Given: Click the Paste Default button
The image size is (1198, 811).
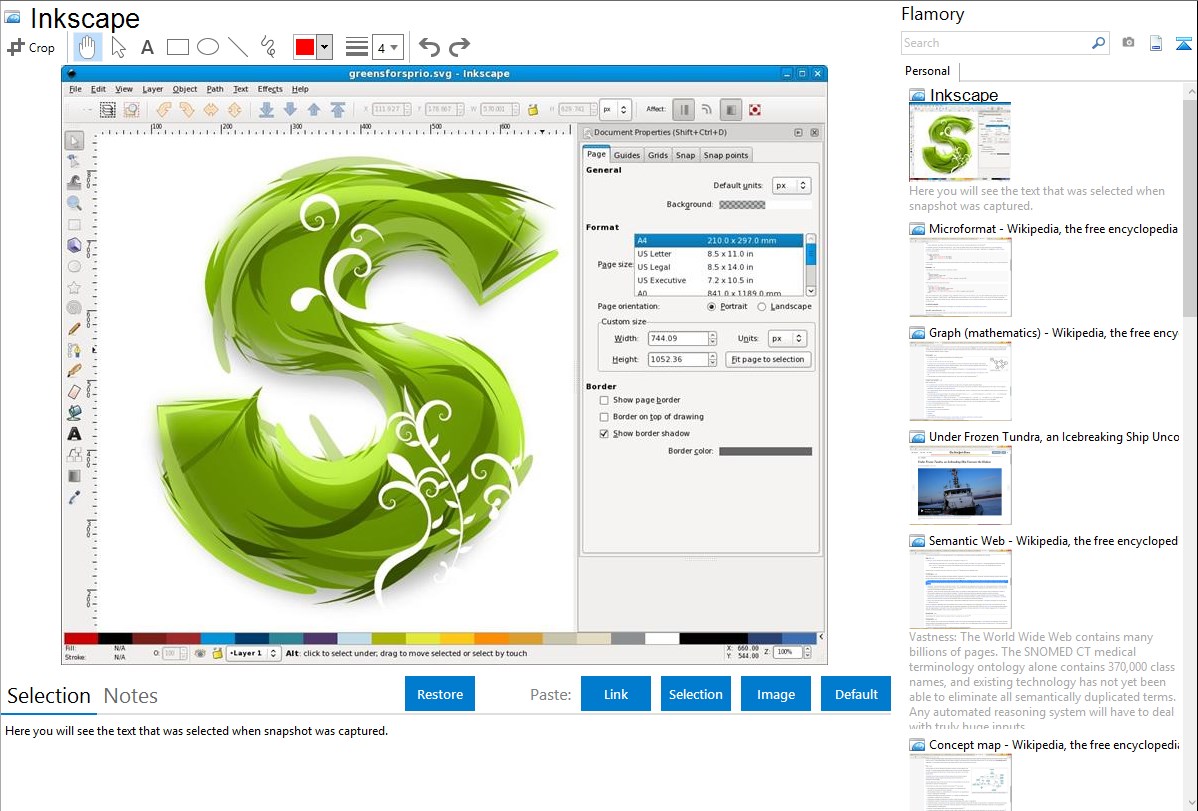Looking at the screenshot, I should pyautogui.click(x=856, y=694).
